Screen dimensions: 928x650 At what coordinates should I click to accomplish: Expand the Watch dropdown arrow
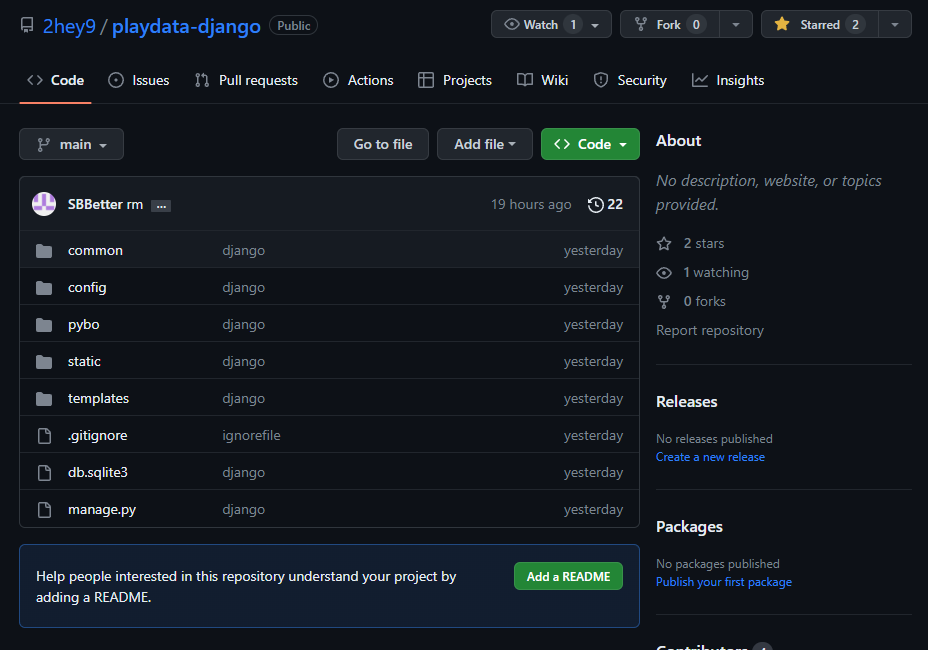tap(596, 25)
